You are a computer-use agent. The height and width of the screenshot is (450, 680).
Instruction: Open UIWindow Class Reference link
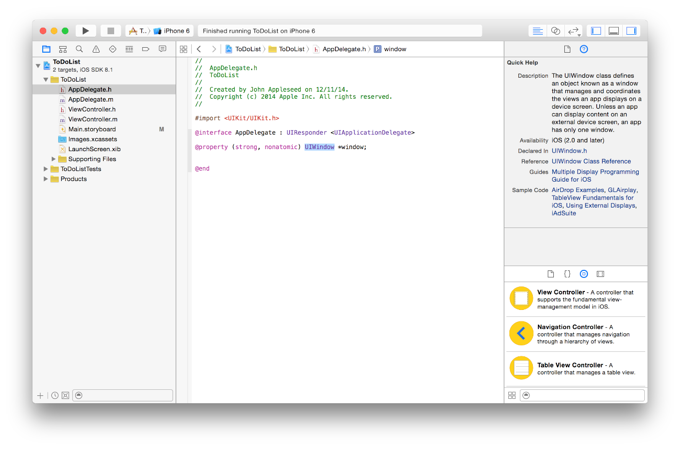pos(591,161)
